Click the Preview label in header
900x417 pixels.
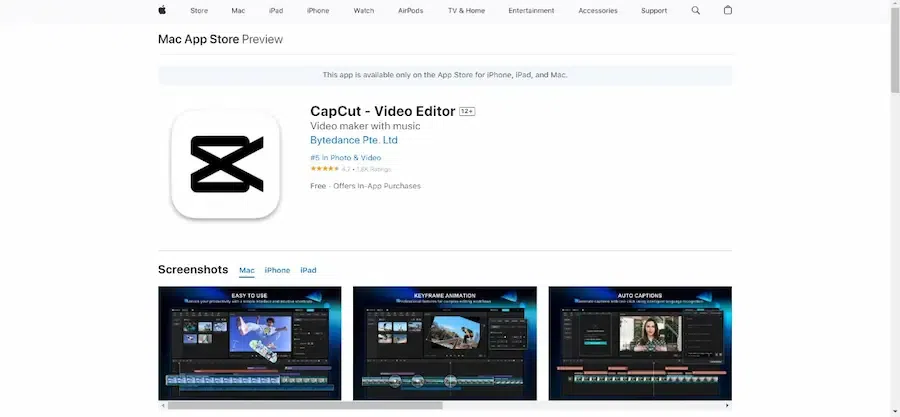coord(262,39)
